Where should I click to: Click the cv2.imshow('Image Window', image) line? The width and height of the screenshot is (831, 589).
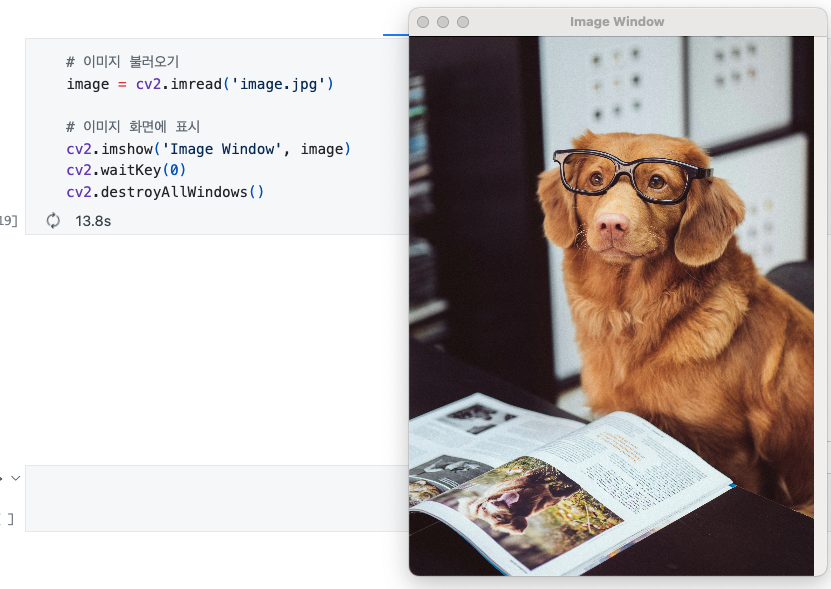point(208,149)
